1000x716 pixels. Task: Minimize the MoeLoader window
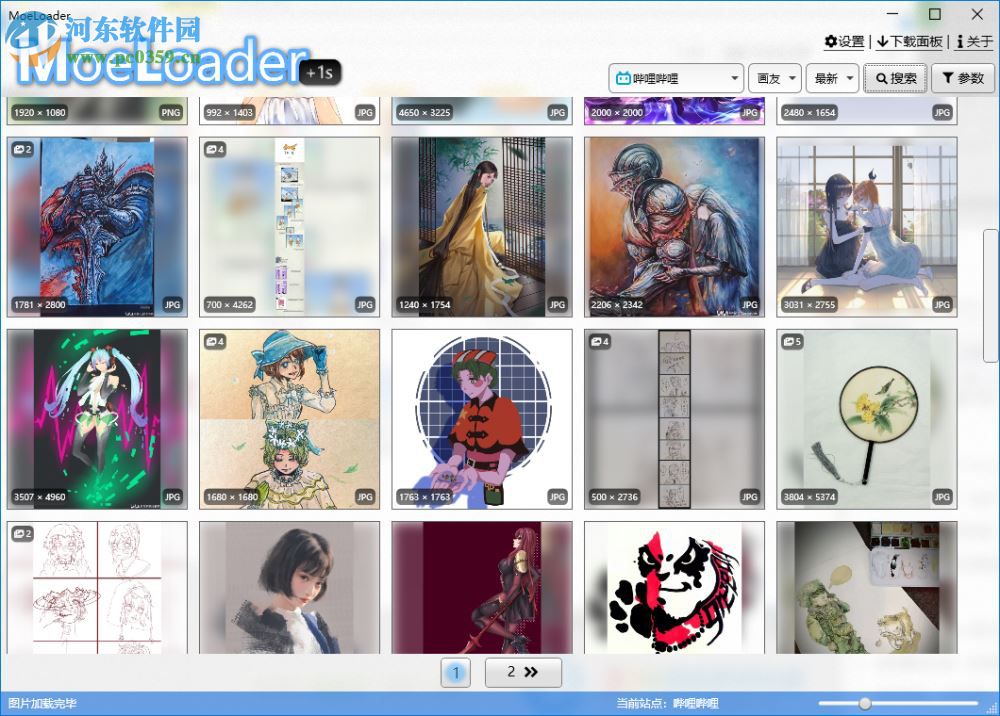coord(892,14)
